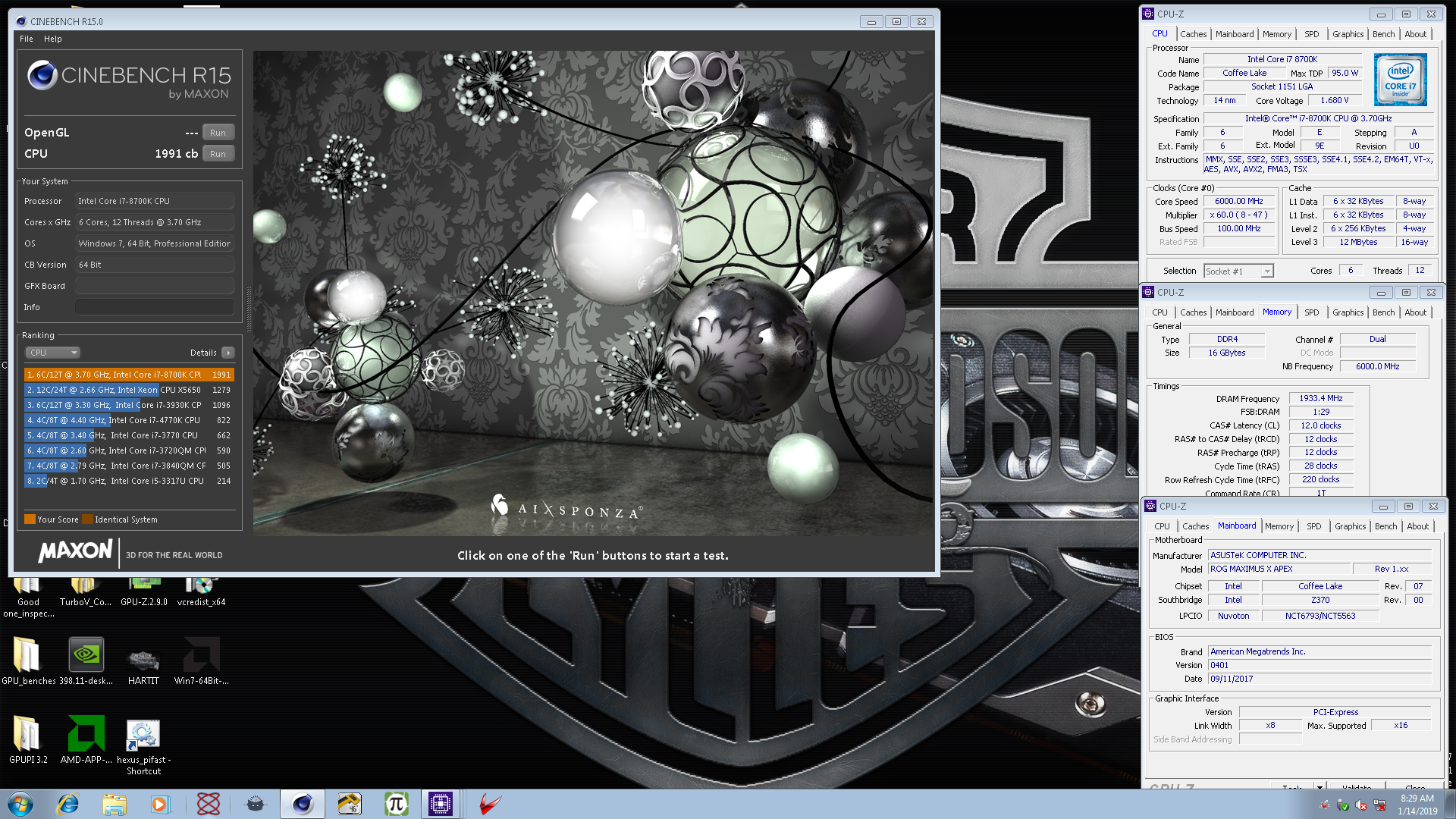Run the OpenGL benchmark test

click(218, 133)
